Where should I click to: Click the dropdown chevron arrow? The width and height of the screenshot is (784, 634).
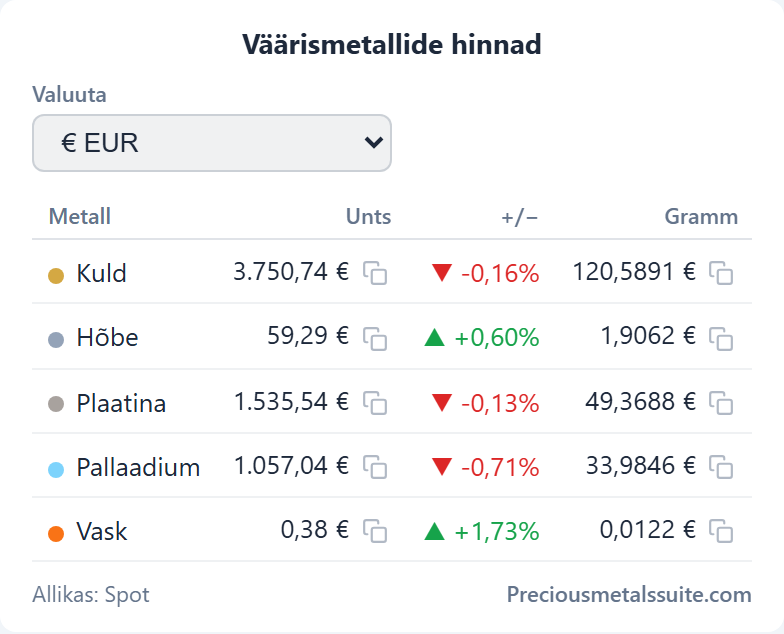click(x=374, y=143)
